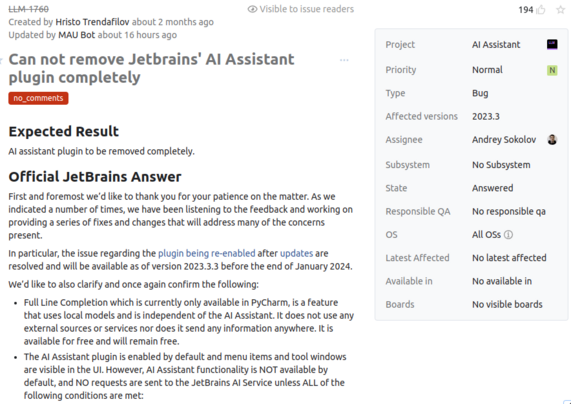The width and height of the screenshot is (571, 404).
Task: Open Hristo Trendafilov's profile
Action: click(92, 22)
